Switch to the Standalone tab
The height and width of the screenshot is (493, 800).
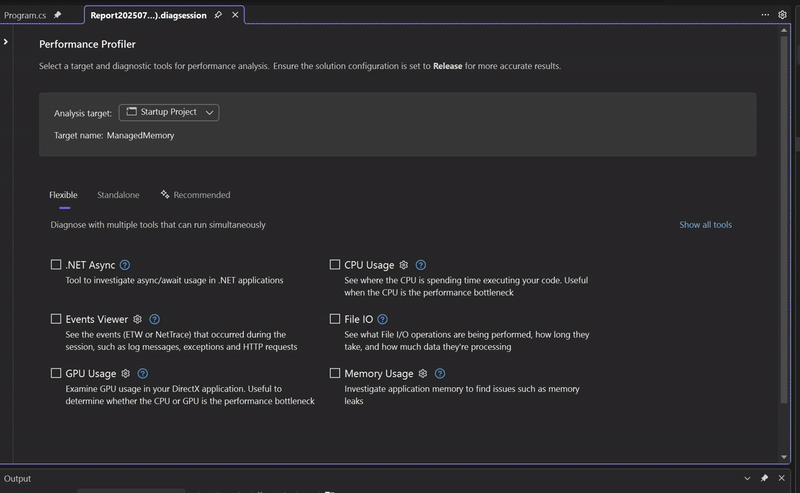(118, 195)
